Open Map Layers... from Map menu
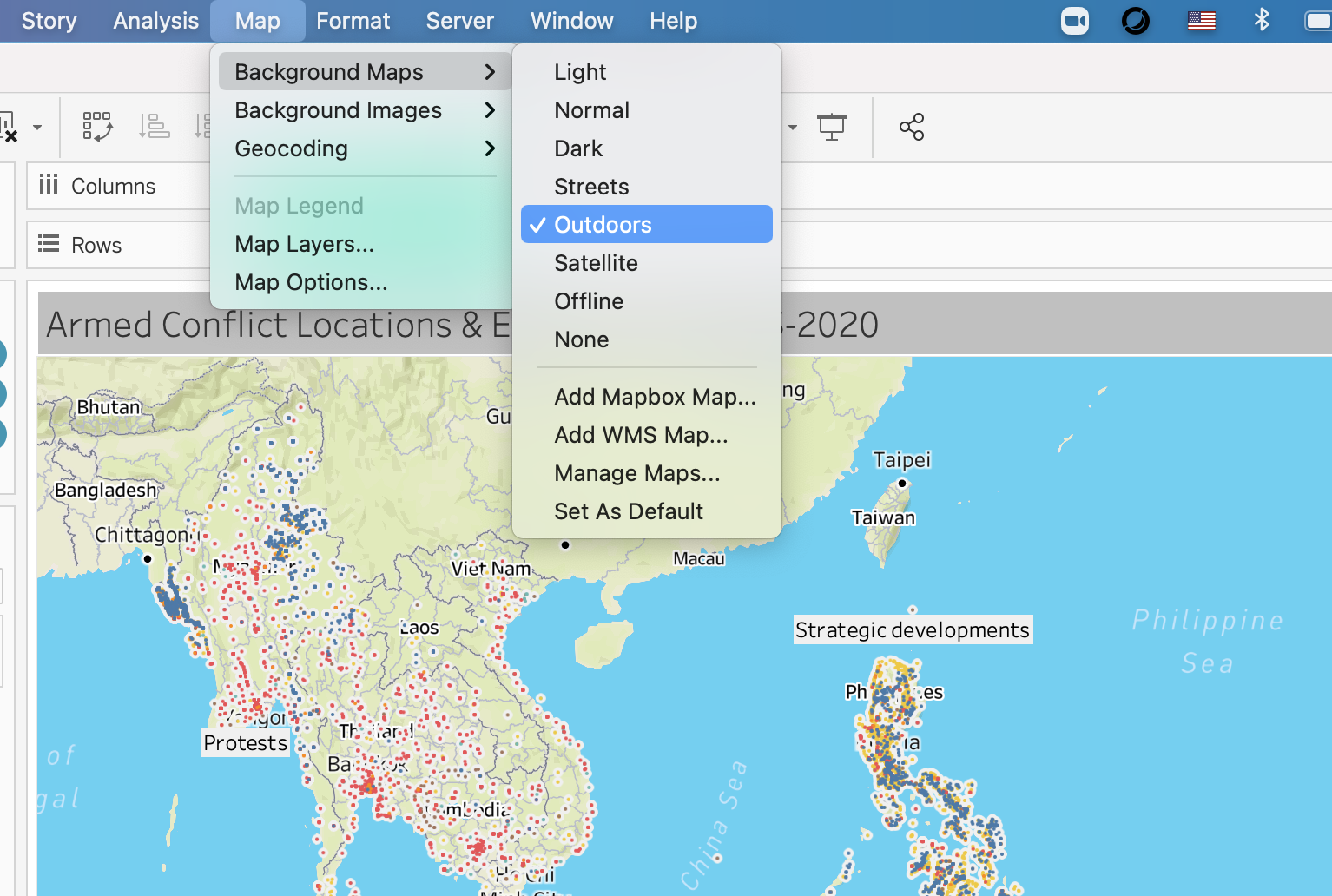This screenshot has width=1332, height=896. coord(304,244)
